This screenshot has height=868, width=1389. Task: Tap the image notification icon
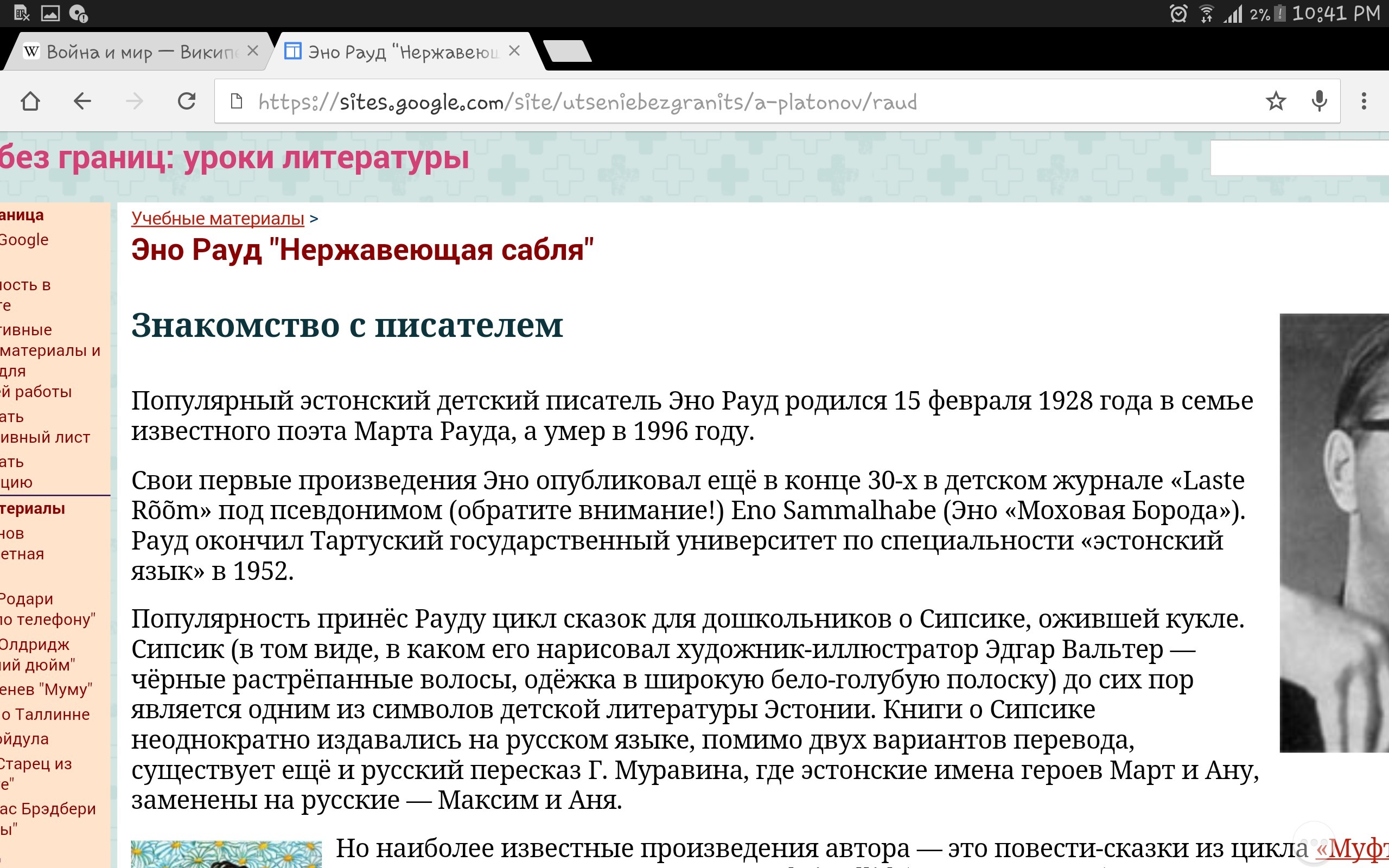(x=50, y=14)
